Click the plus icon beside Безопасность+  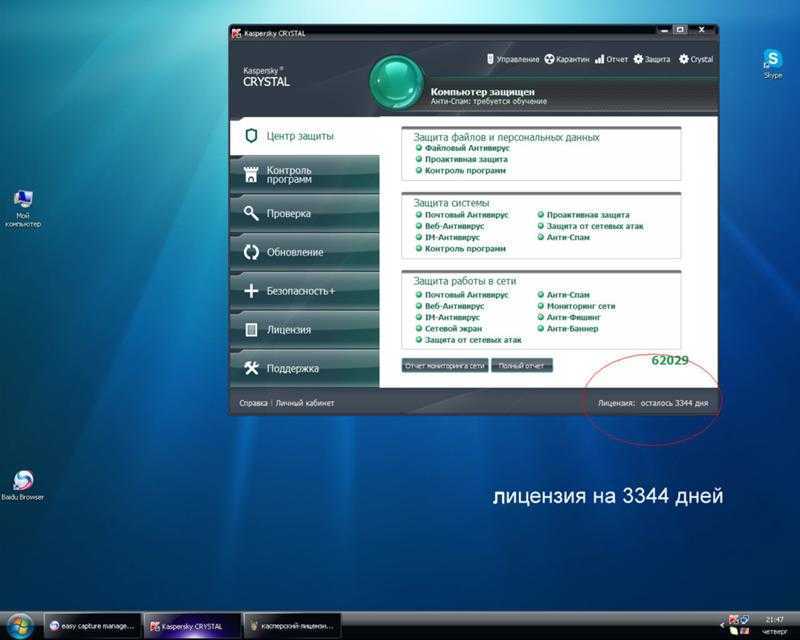tap(251, 291)
